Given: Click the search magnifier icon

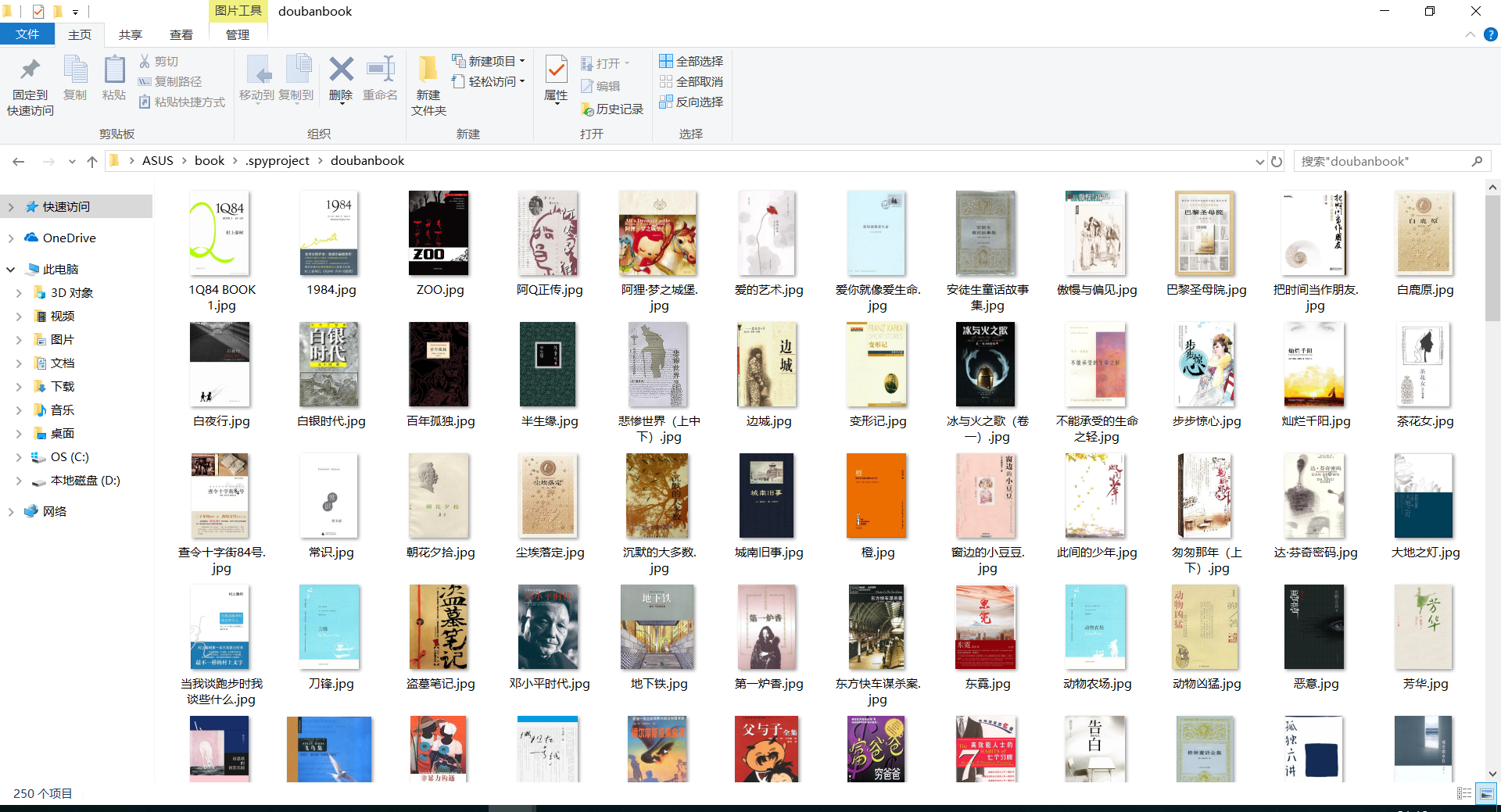Looking at the screenshot, I should point(1477,161).
